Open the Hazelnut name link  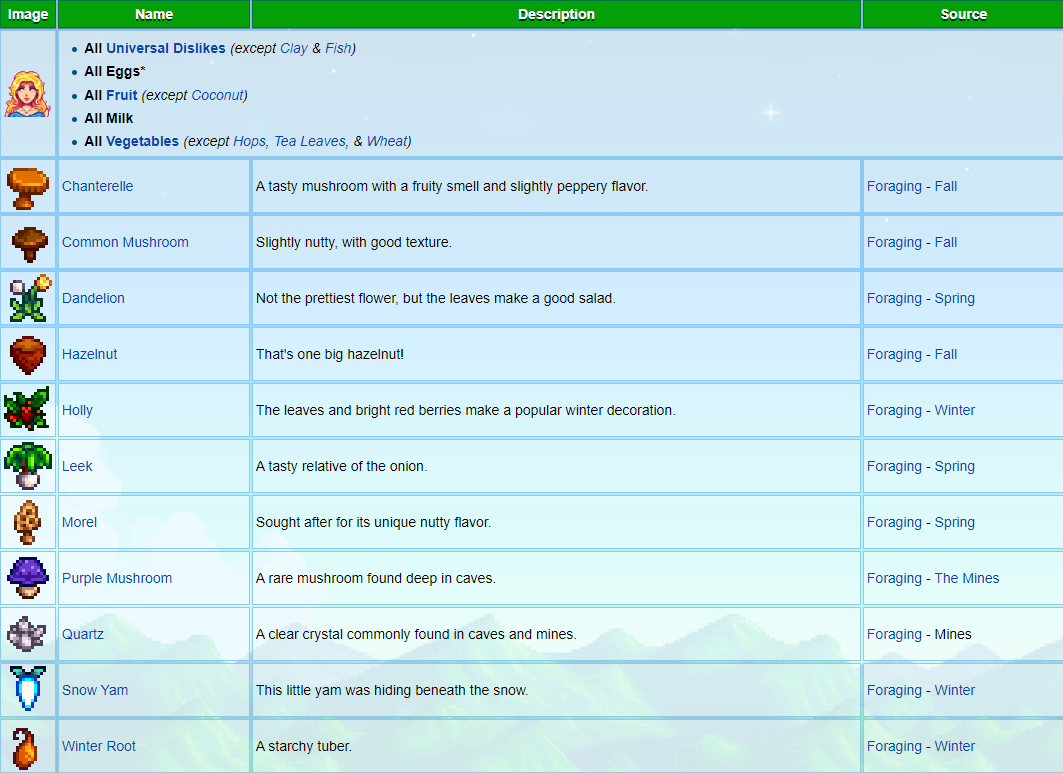point(89,354)
